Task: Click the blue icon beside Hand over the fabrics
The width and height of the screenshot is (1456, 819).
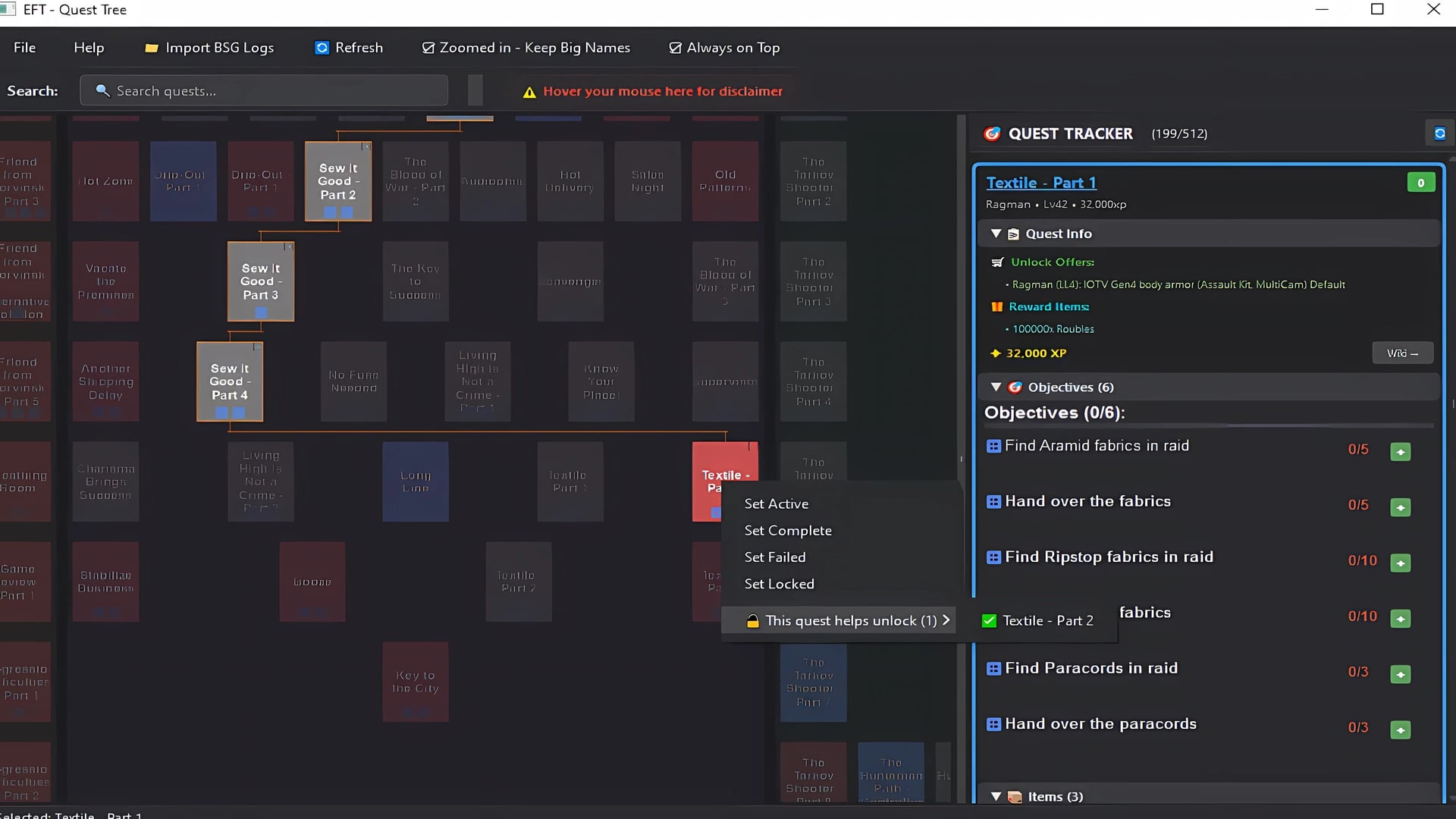Action: click(x=993, y=502)
